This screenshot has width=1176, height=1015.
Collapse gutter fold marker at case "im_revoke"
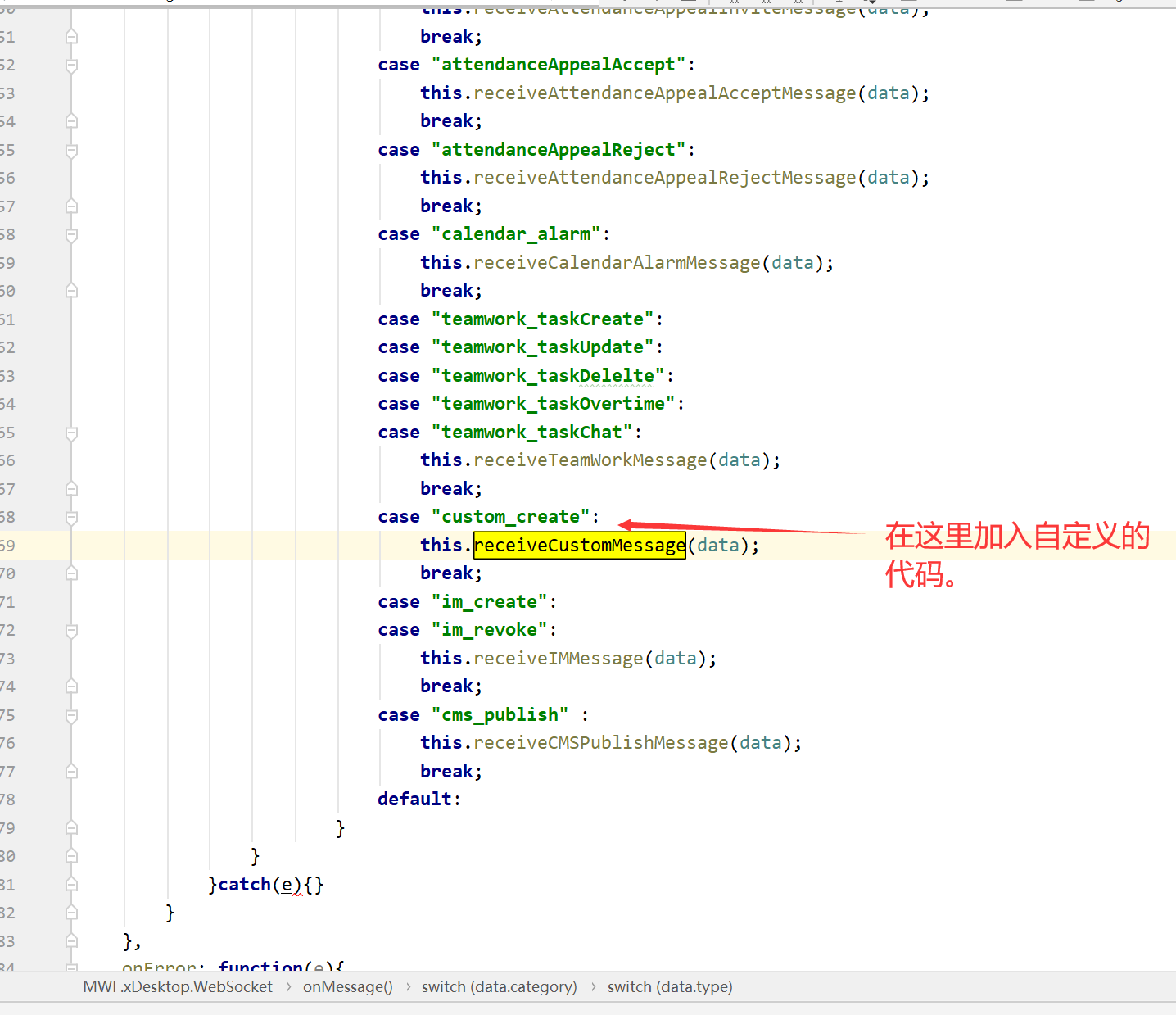click(x=71, y=631)
